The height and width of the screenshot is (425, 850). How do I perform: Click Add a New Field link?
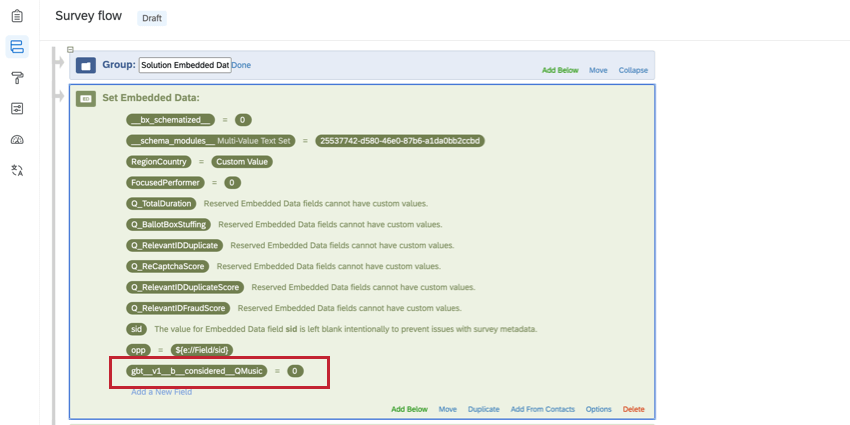pos(162,391)
